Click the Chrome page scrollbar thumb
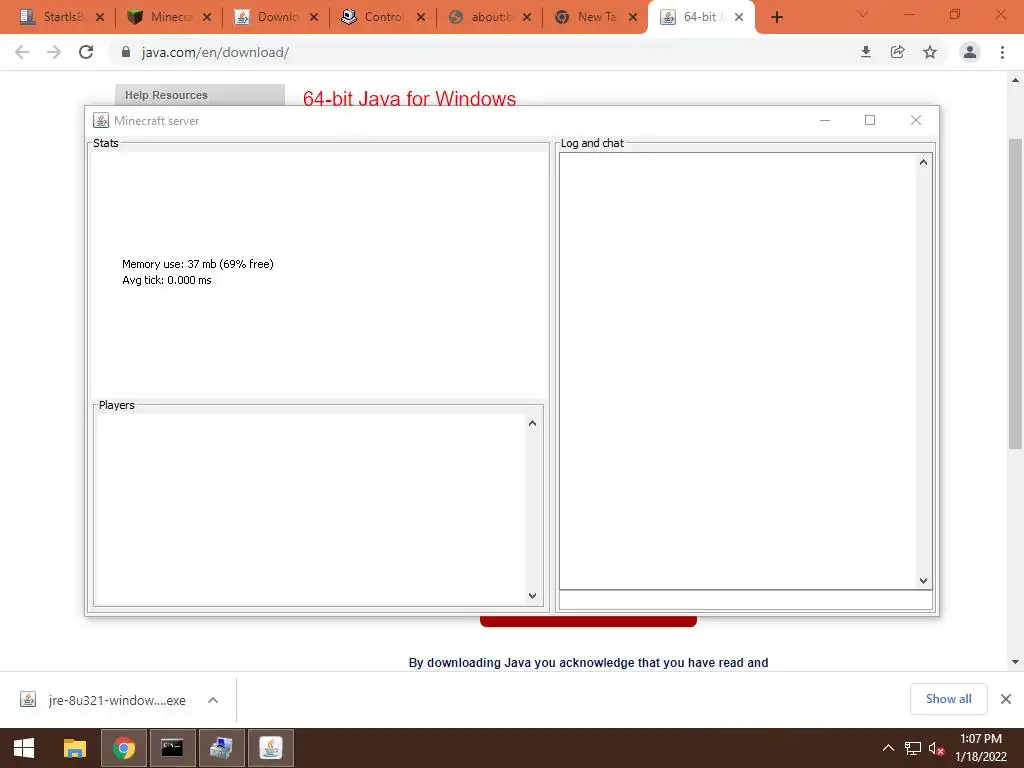Image resolution: width=1024 pixels, height=768 pixels. point(1015,294)
